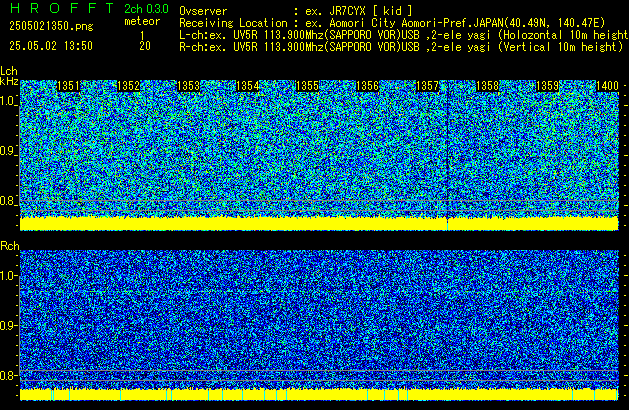Click the Rch yellow signal level bar
The image size is (629, 410).
click(319, 394)
